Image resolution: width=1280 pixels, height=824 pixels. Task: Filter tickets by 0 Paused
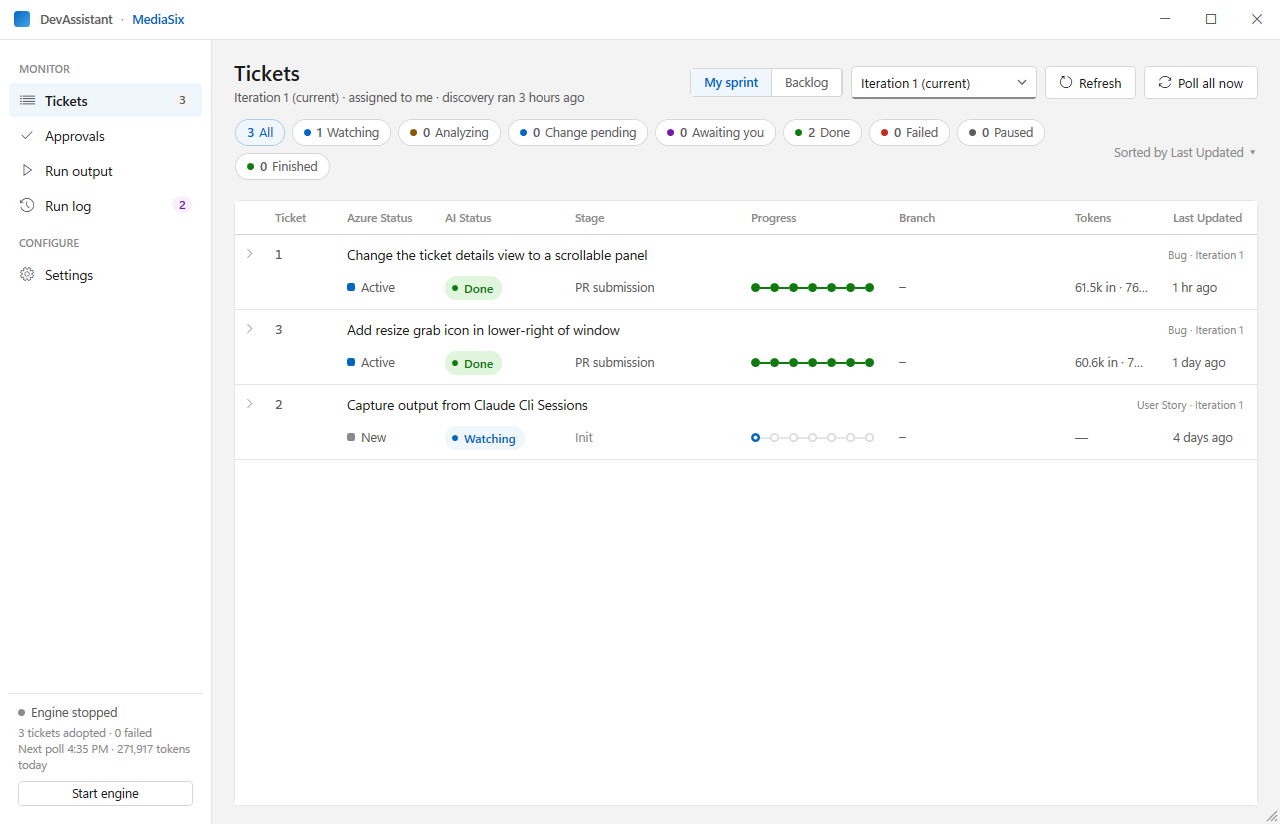pyautogui.click(x=1001, y=133)
